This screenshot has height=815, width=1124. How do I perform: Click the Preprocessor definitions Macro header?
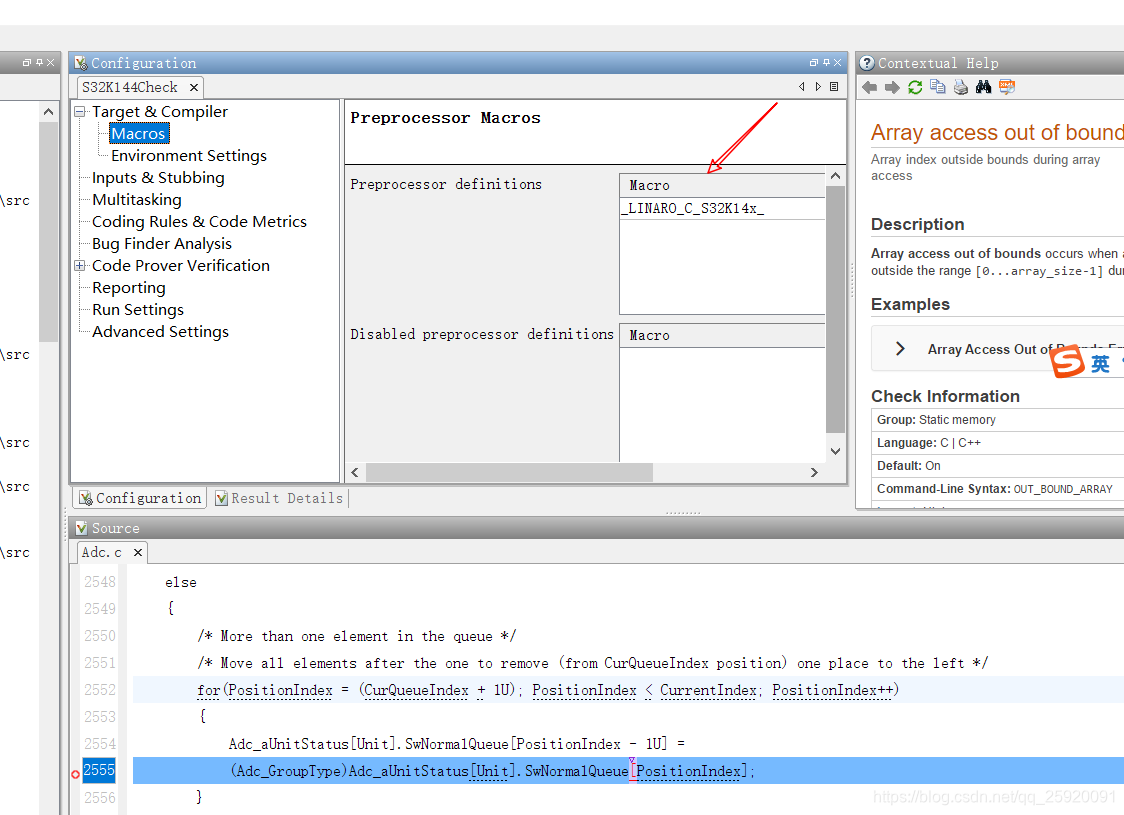pyautogui.click(x=723, y=186)
